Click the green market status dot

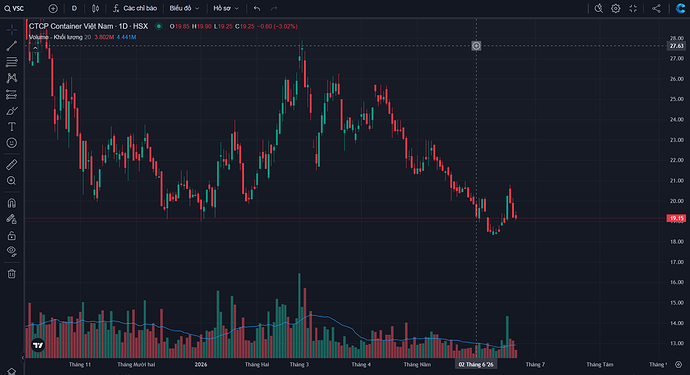(159, 26)
